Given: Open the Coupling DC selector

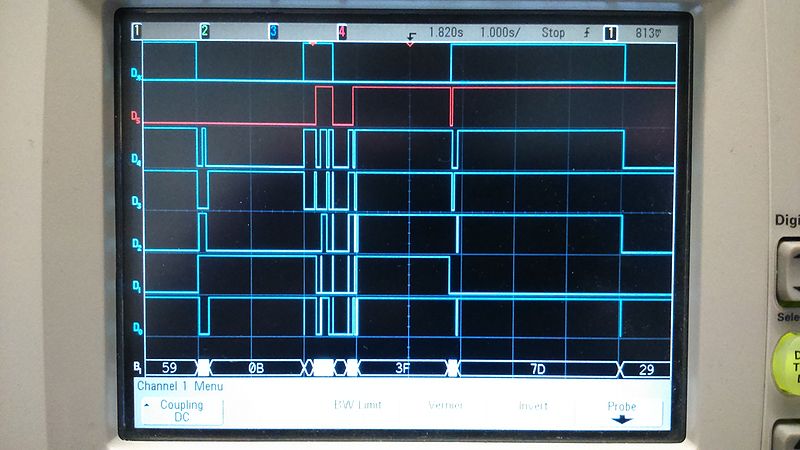Looking at the screenshot, I should point(181,411).
